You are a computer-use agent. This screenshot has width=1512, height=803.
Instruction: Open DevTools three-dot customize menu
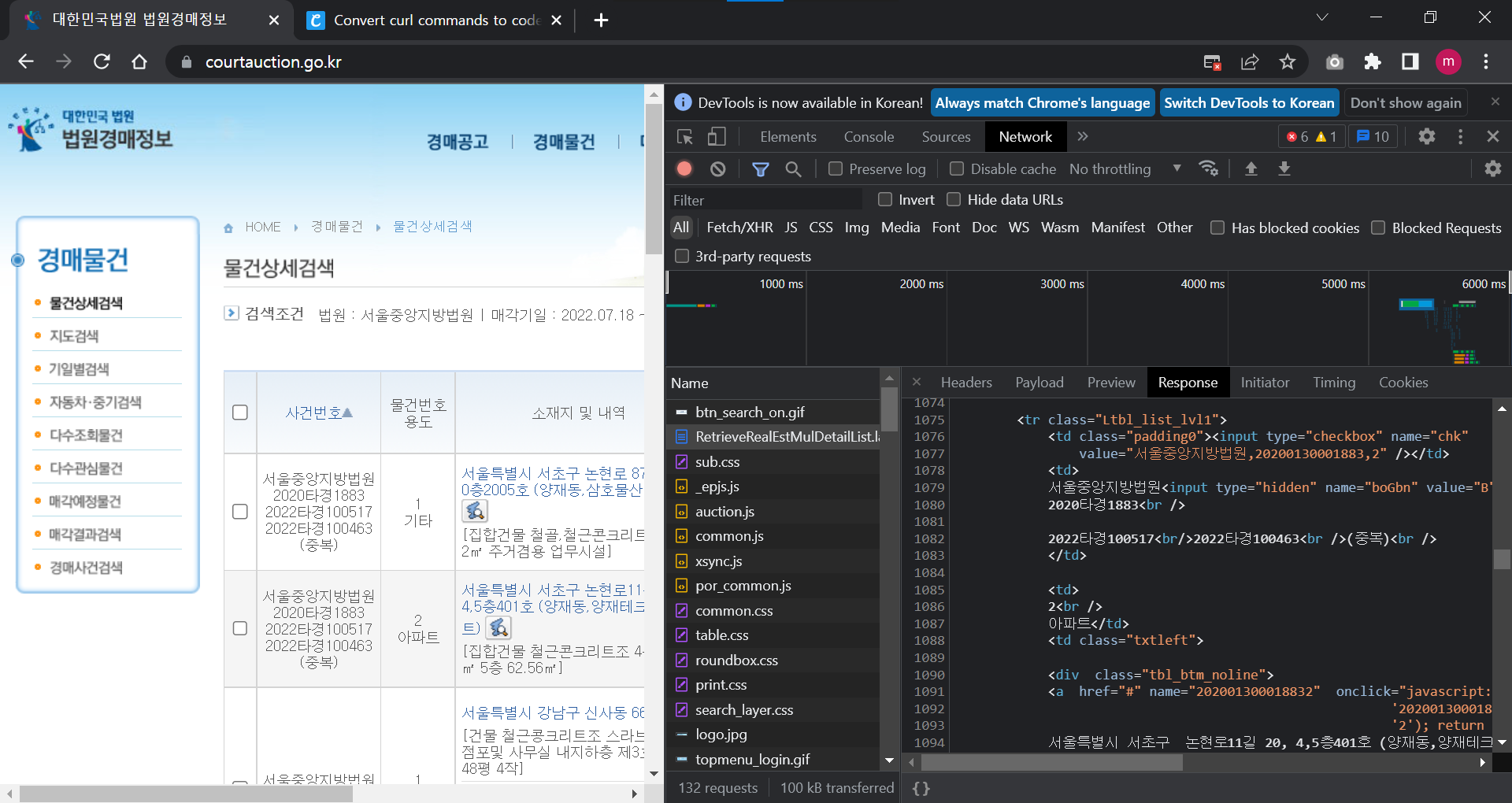point(1460,136)
